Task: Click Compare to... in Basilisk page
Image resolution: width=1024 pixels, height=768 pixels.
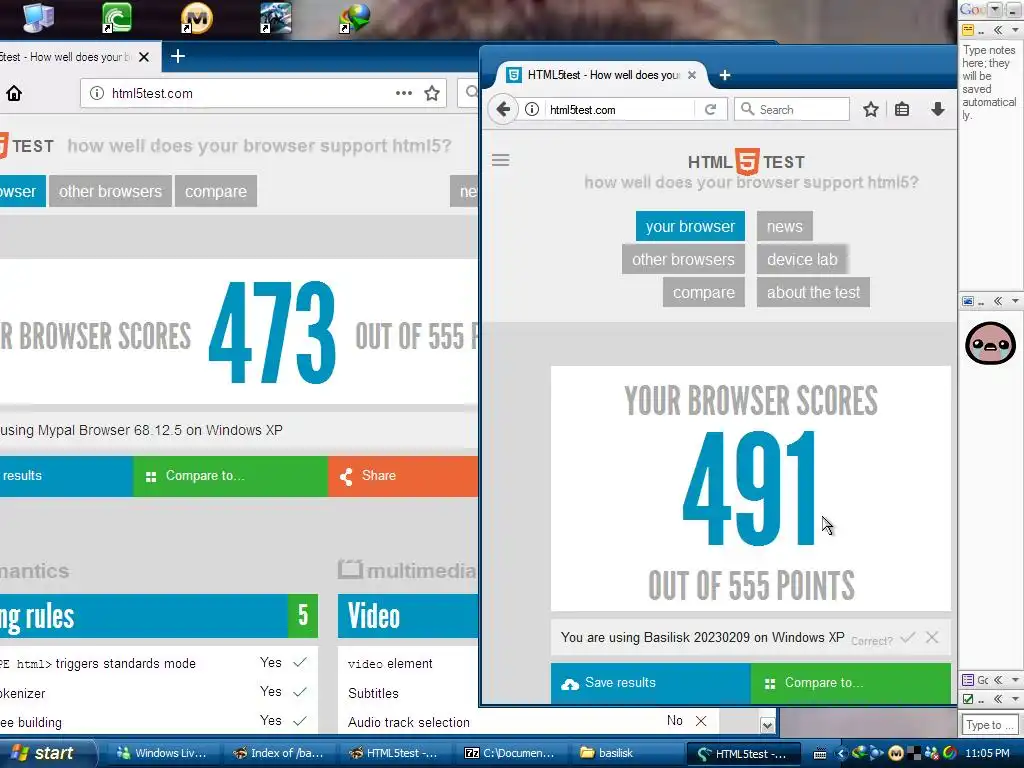Action: (x=850, y=683)
